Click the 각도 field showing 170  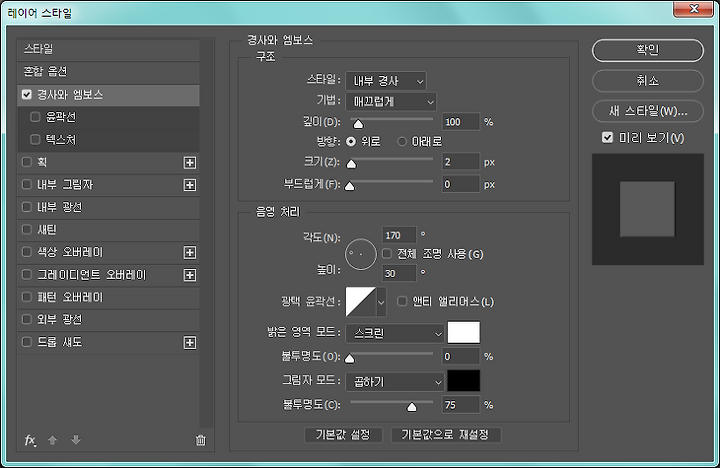tap(399, 235)
